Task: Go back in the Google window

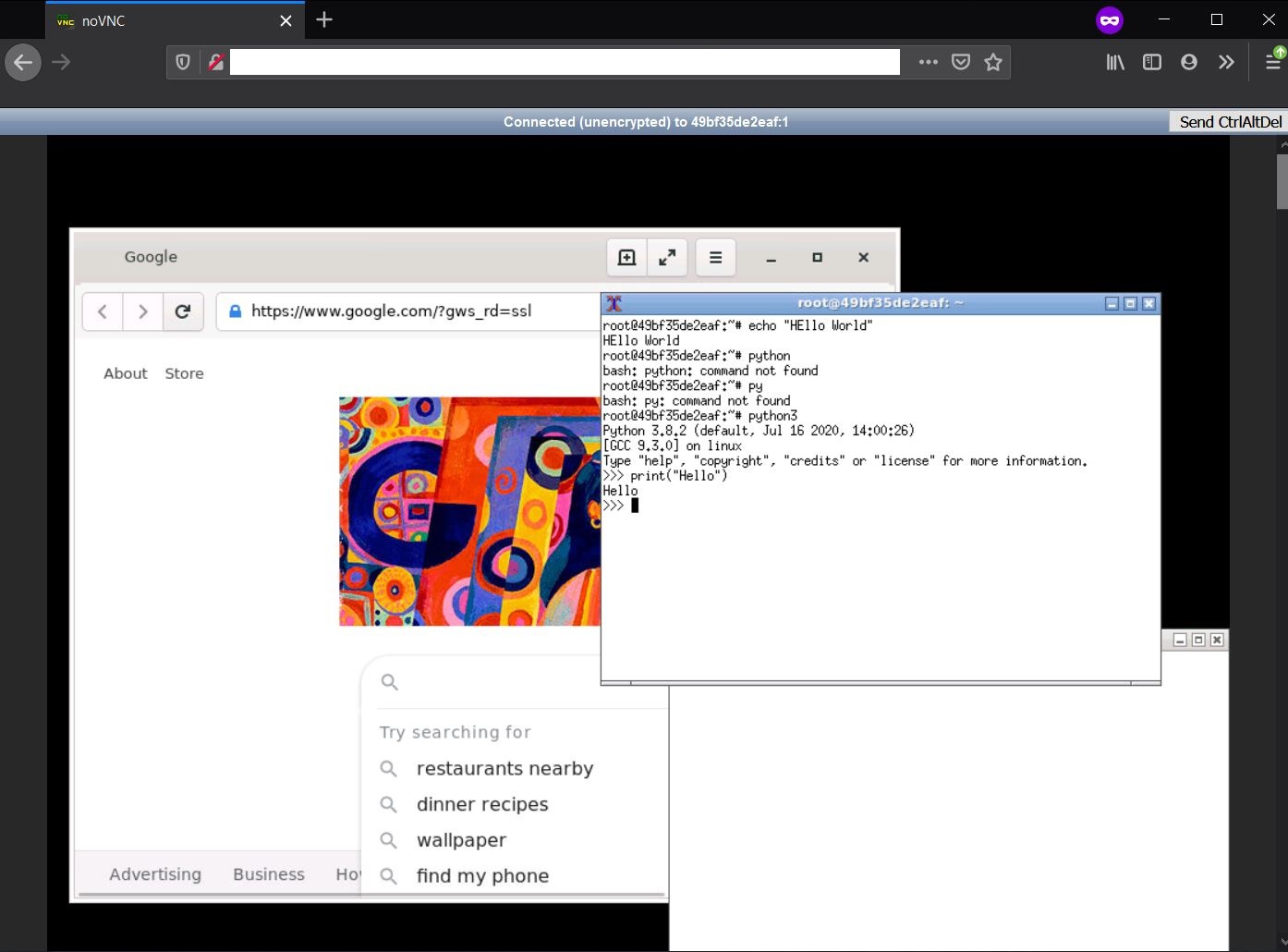Action: click(103, 311)
